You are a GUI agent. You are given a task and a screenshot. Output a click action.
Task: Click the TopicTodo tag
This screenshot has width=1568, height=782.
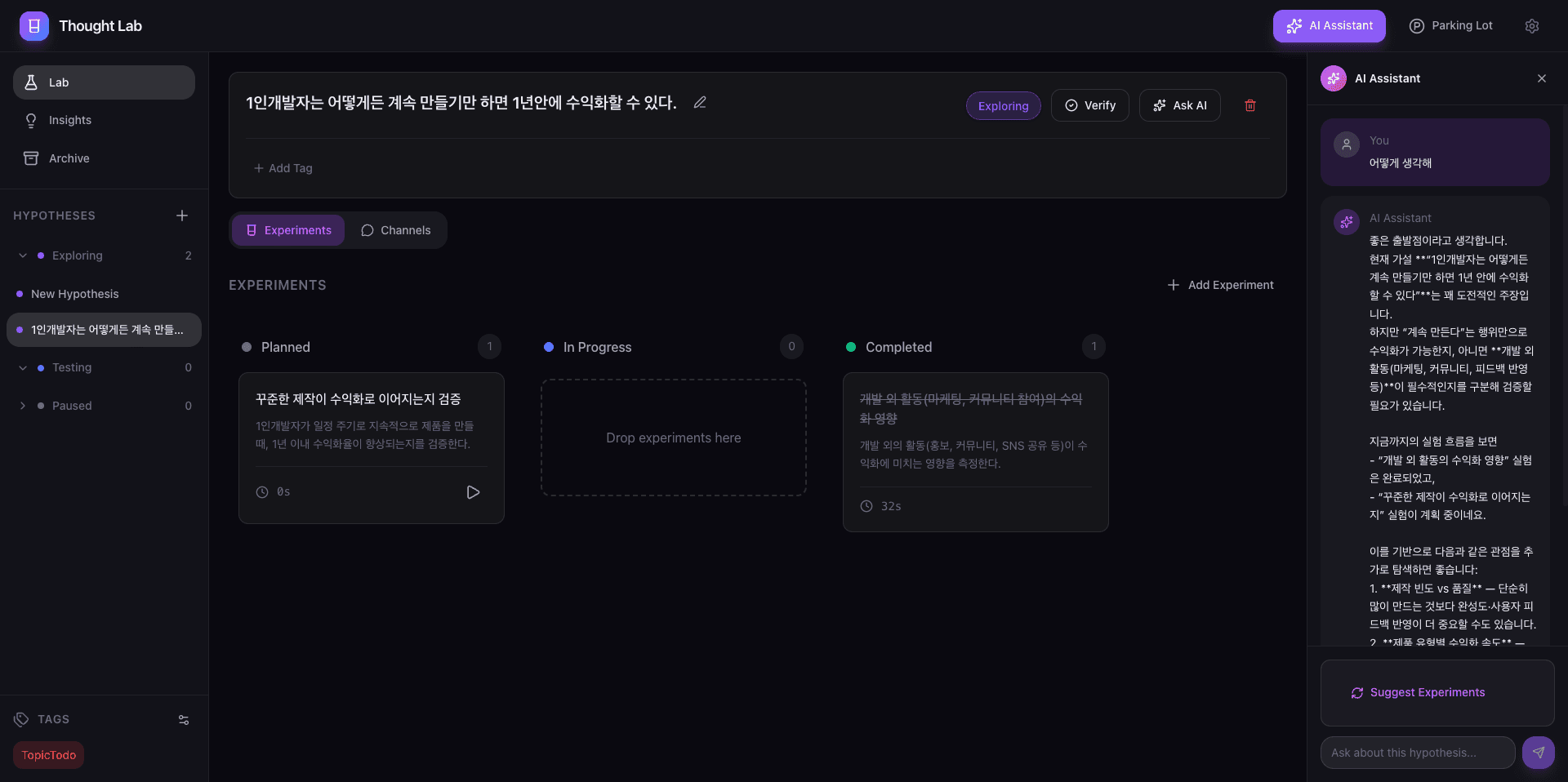coord(48,755)
